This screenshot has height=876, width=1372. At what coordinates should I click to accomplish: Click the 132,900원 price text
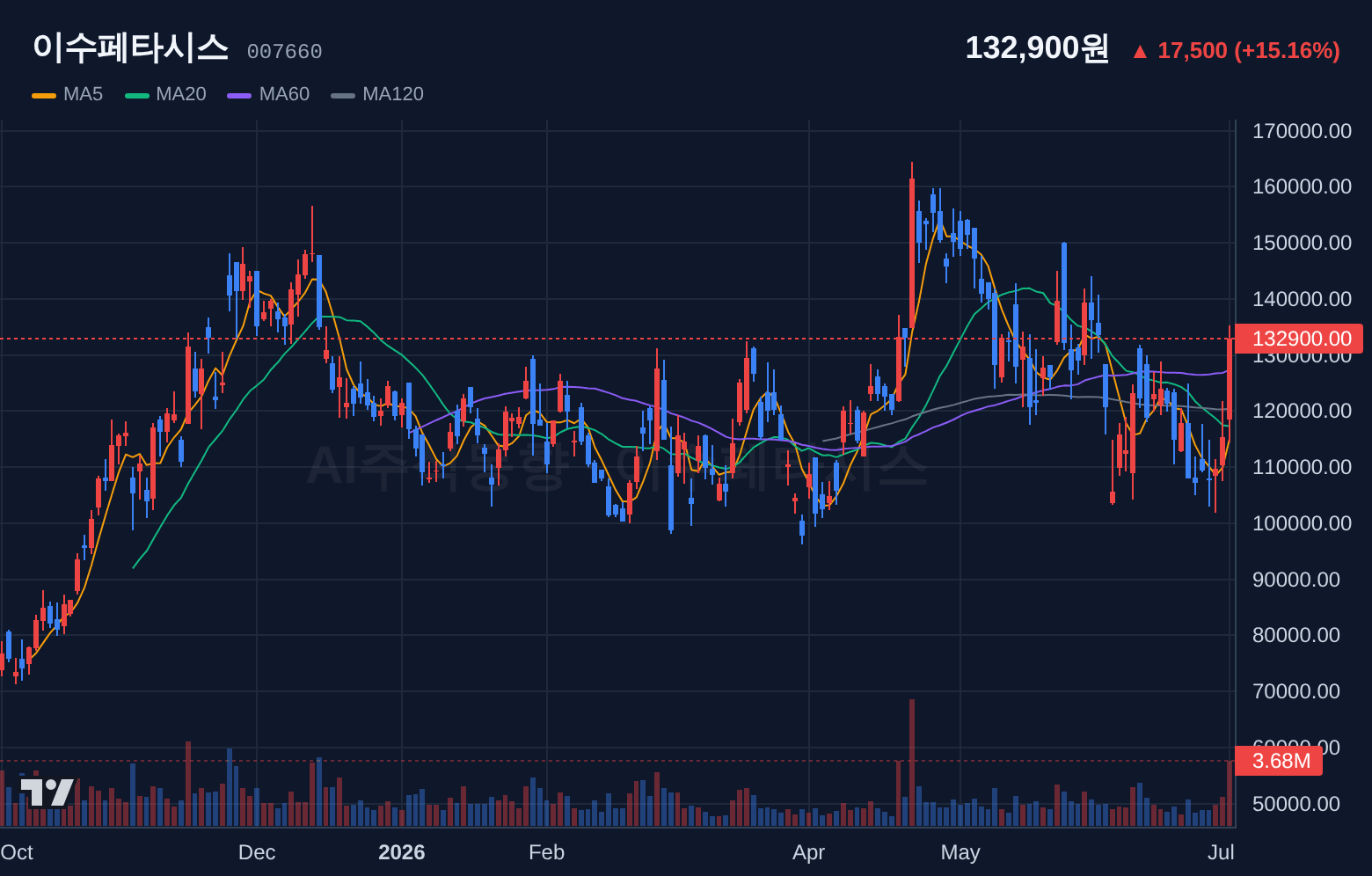click(x=1037, y=48)
